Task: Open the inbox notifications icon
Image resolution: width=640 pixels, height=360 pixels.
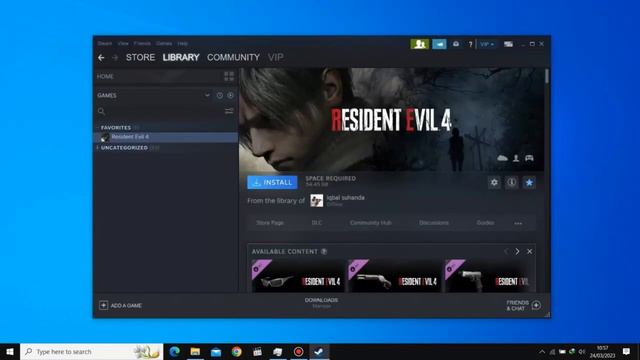Action: 456,44
